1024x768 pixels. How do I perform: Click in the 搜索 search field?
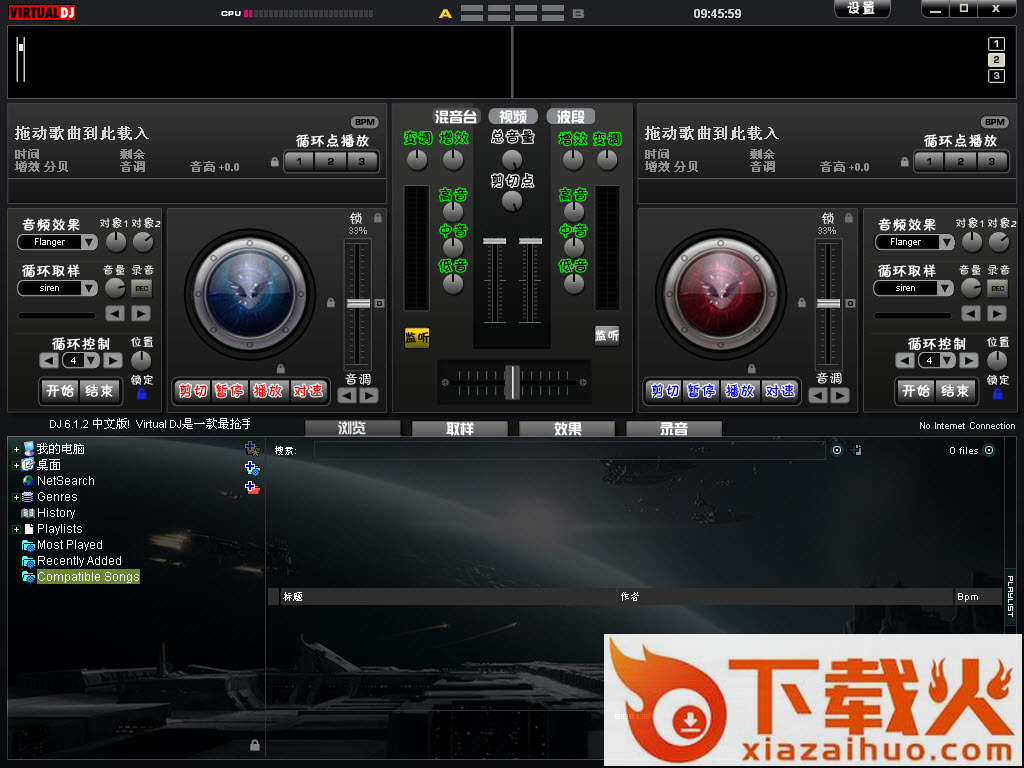569,450
